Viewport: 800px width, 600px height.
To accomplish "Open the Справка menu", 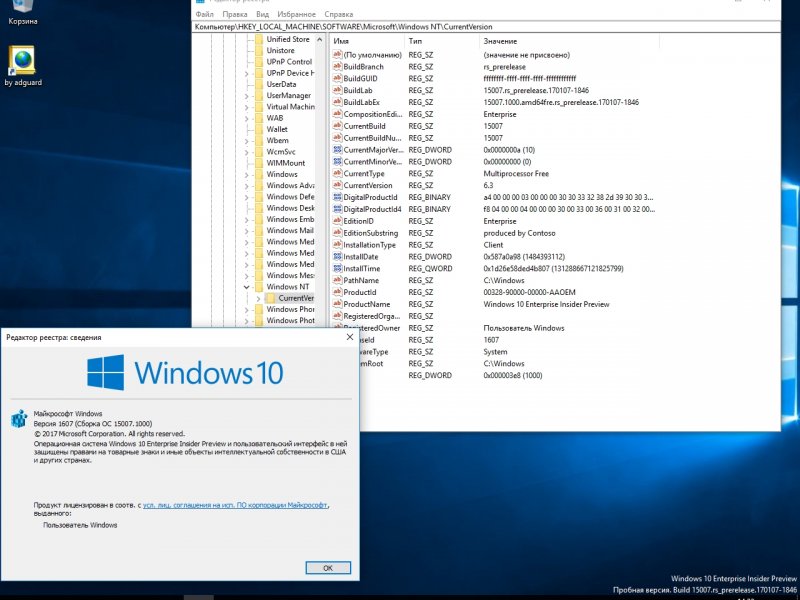I will point(339,14).
